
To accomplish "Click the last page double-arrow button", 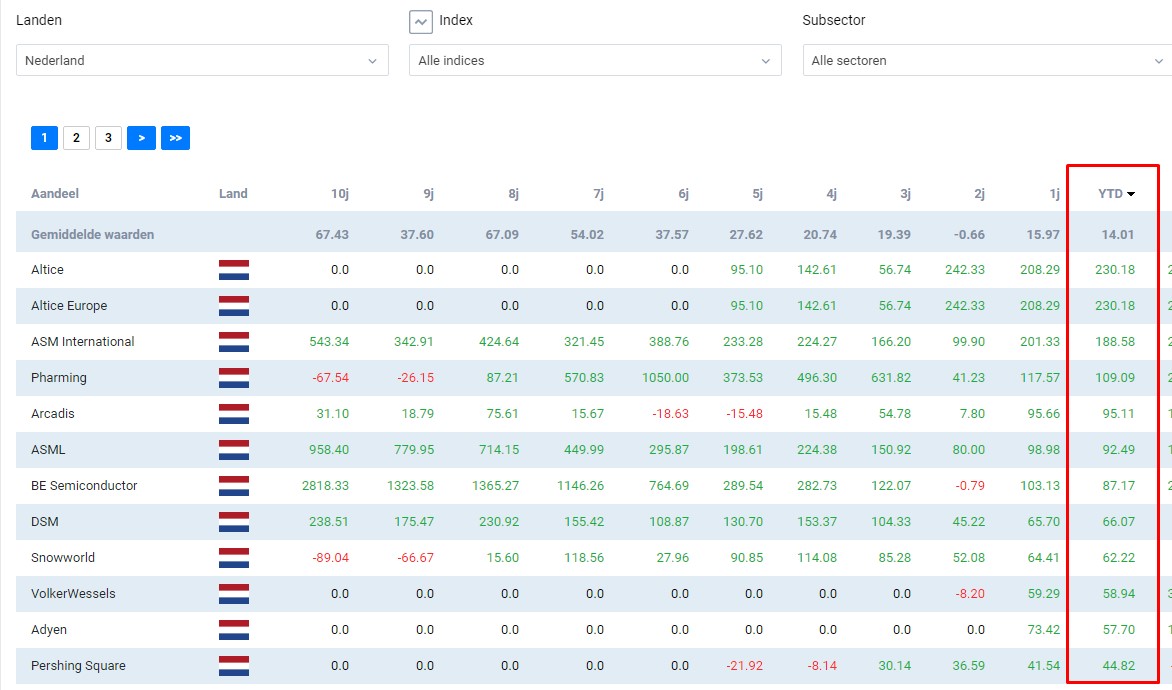I will [176, 138].
